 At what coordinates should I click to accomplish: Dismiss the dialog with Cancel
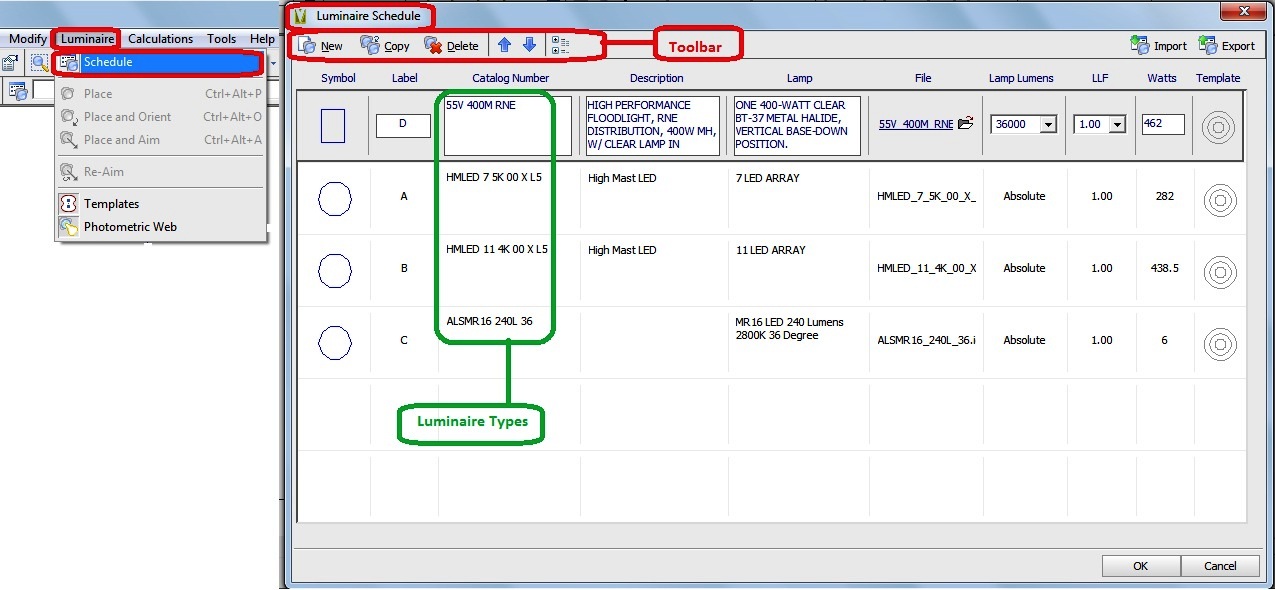pos(1219,565)
